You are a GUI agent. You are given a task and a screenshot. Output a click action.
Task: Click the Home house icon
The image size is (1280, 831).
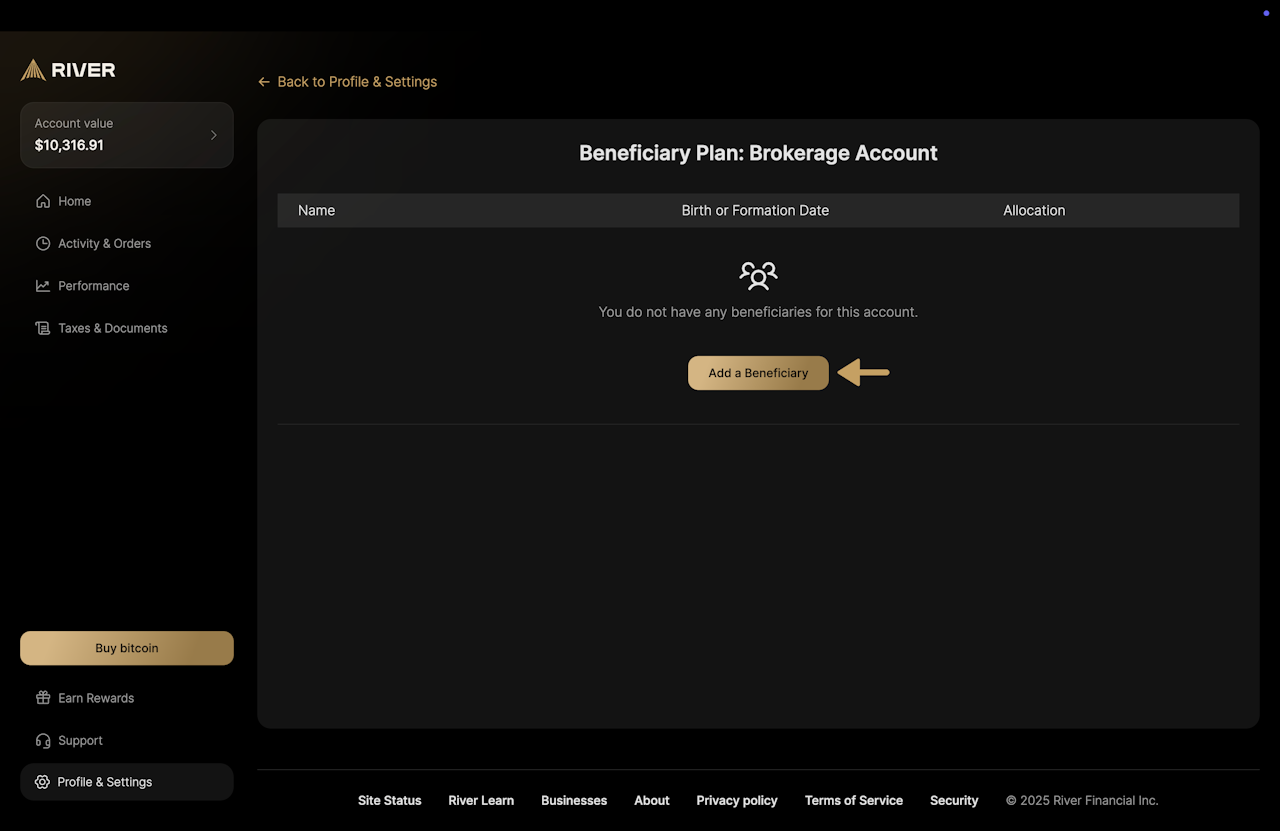point(43,201)
